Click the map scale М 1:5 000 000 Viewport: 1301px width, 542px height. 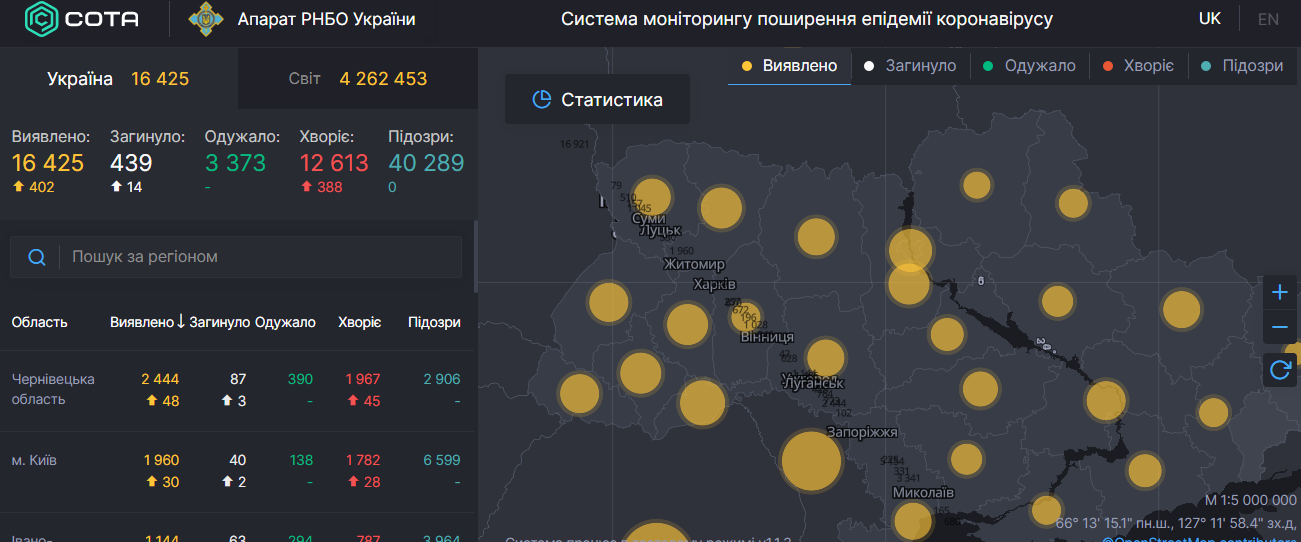[x=1250, y=500]
